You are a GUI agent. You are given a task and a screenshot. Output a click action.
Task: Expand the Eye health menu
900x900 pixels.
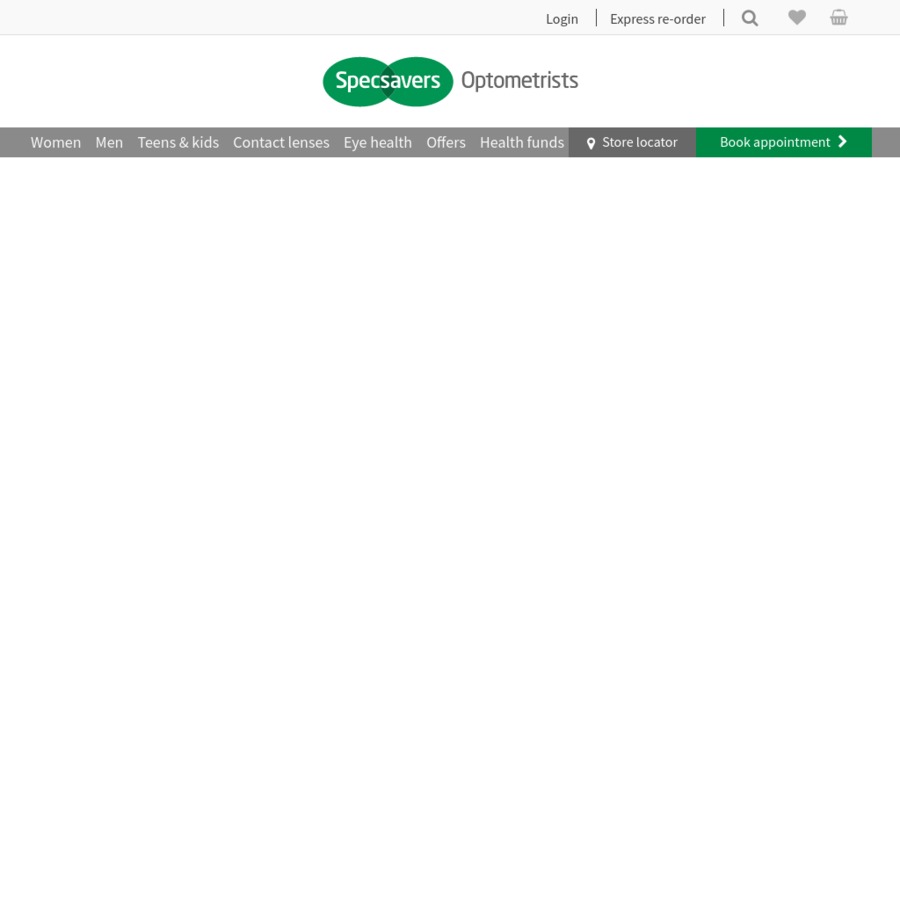[377, 142]
